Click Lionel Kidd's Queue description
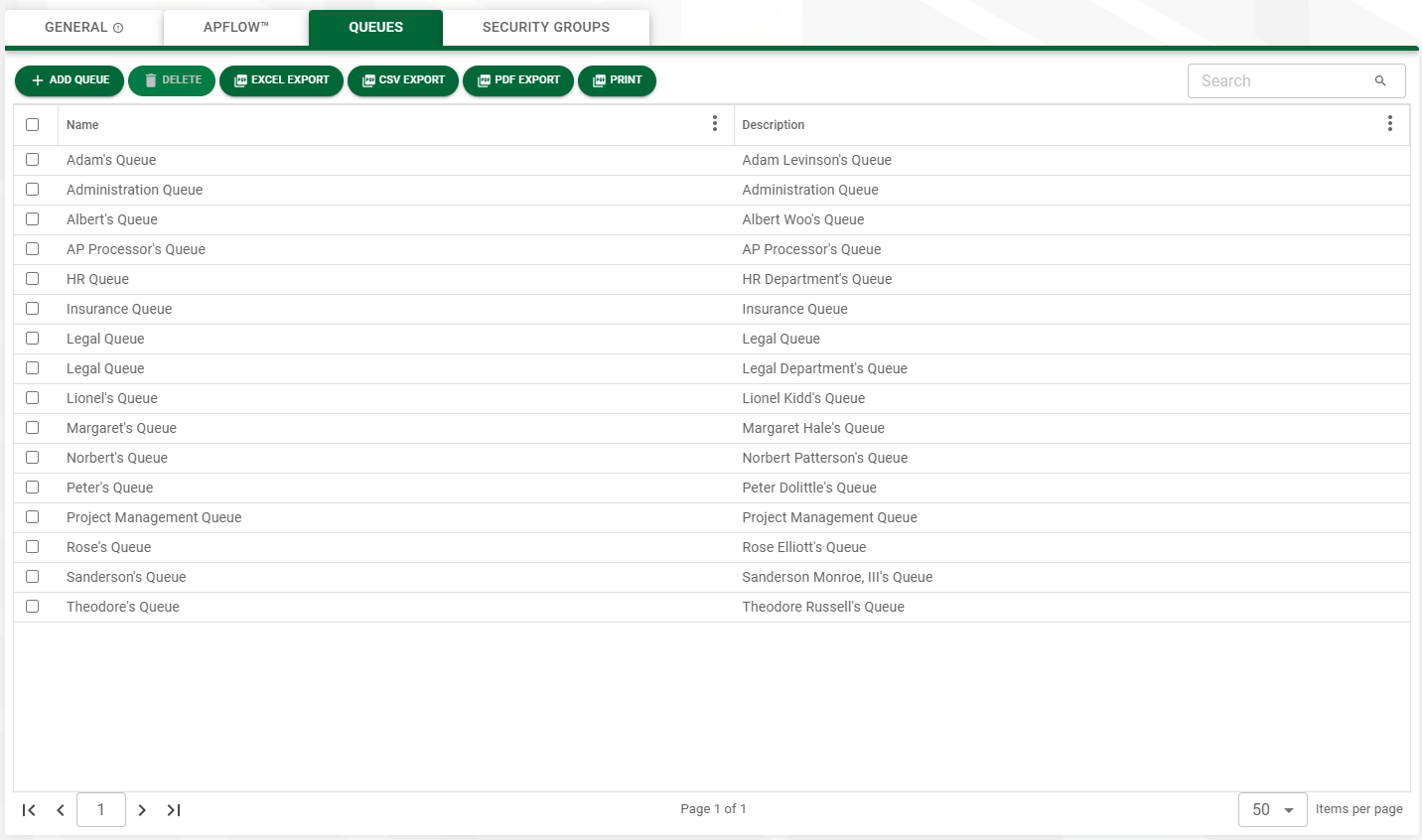This screenshot has width=1422, height=840. coord(803,398)
